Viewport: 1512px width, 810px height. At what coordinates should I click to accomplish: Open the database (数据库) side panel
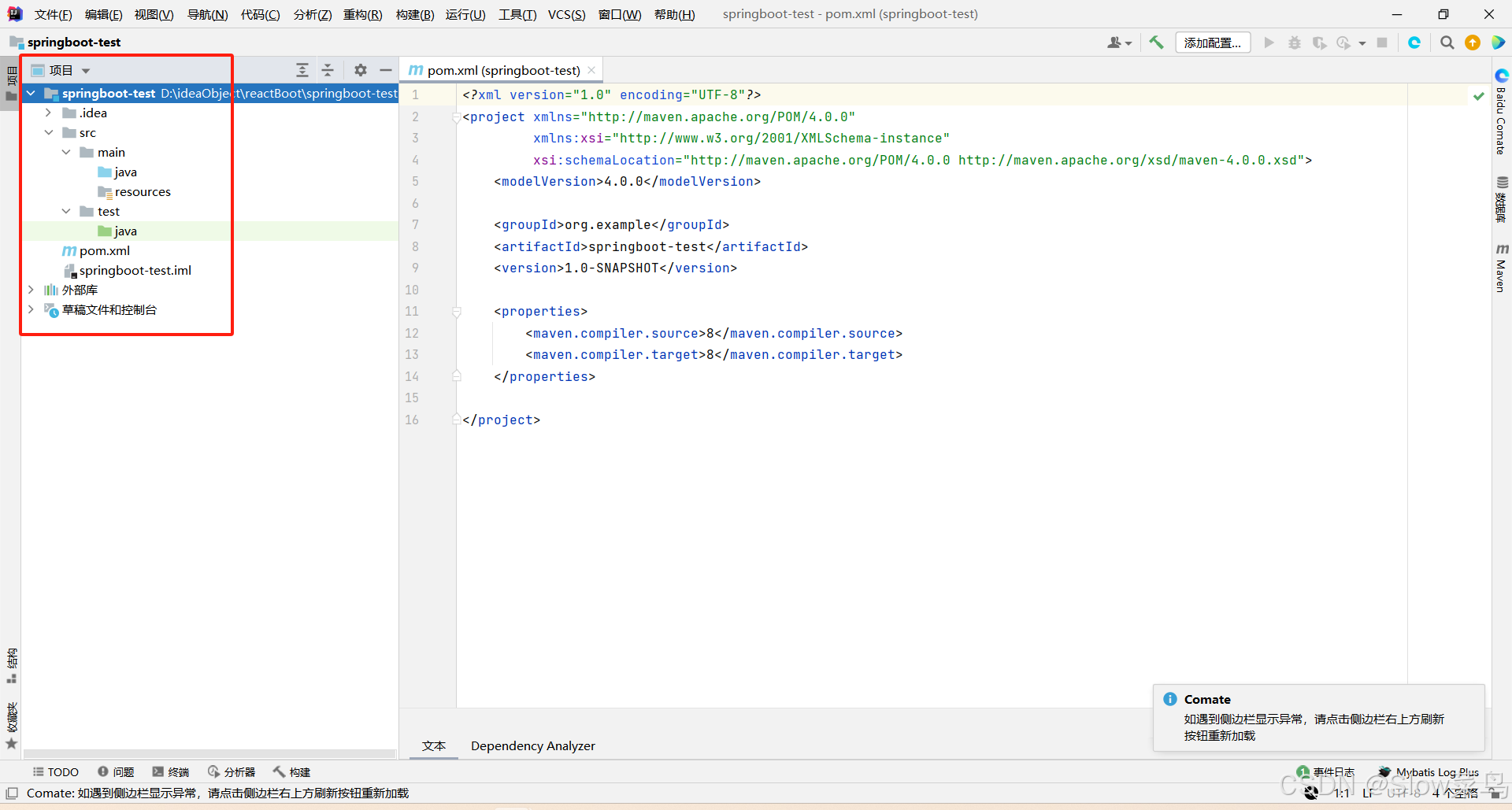click(1502, 199)
